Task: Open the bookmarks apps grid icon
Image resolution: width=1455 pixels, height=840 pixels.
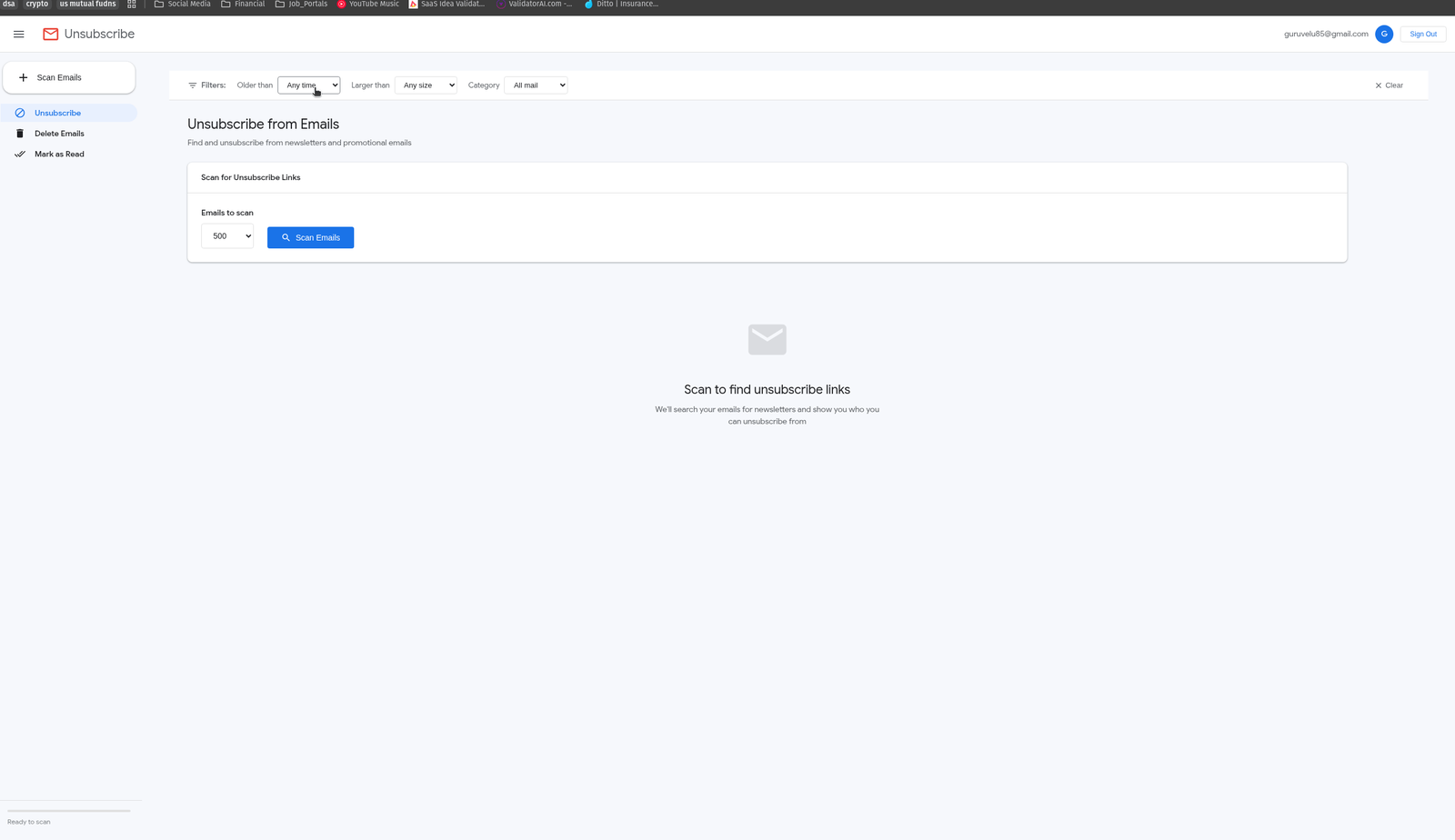Action: (132, 5)
